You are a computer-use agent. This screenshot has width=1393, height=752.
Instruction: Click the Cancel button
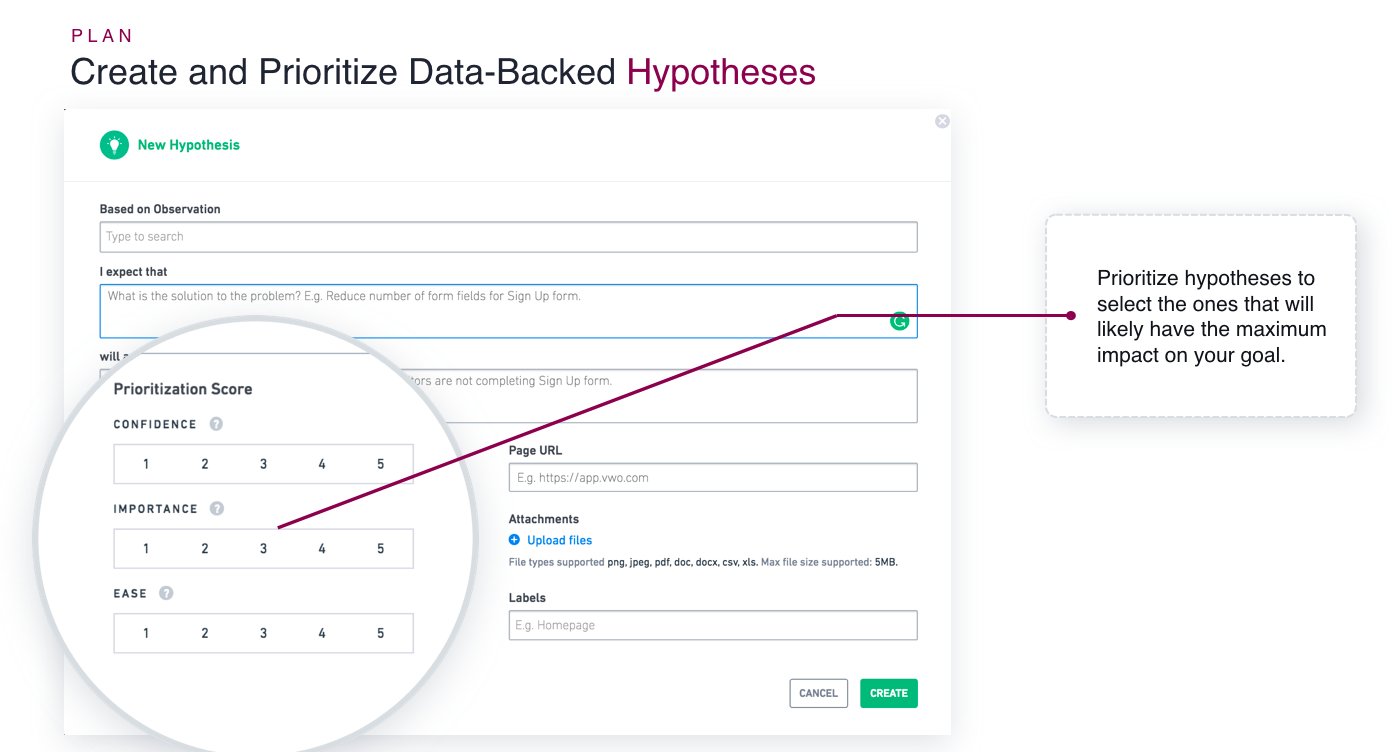819,693
